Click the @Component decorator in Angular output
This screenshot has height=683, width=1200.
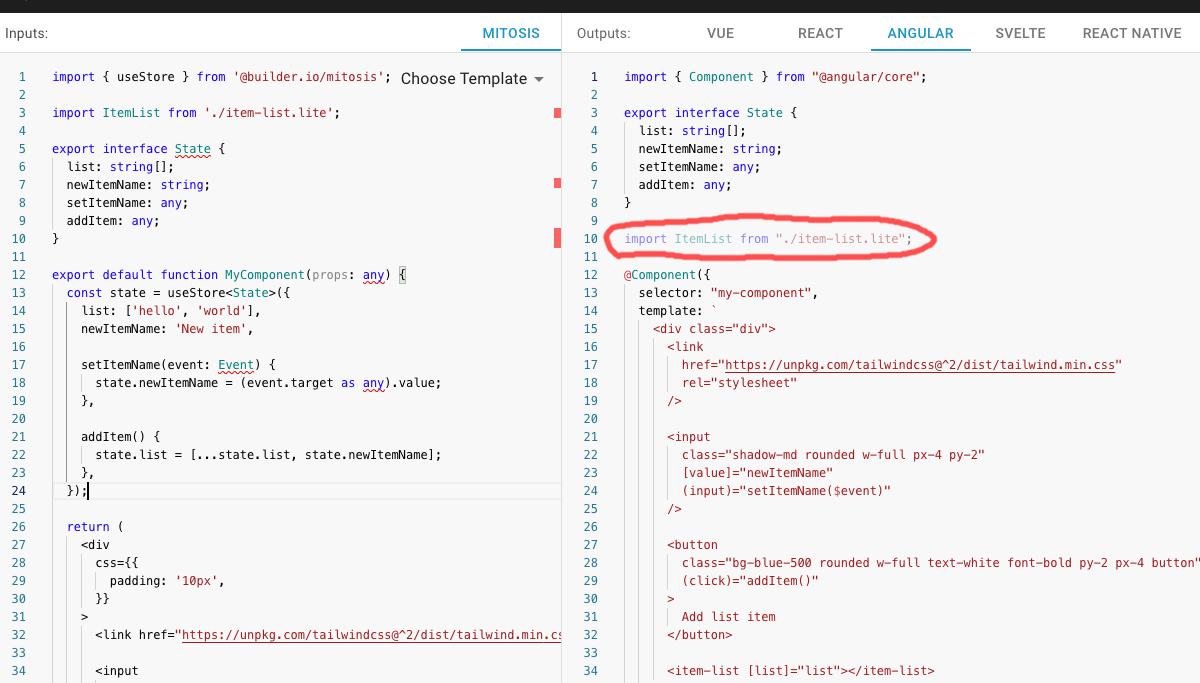[x=663, y=274]
